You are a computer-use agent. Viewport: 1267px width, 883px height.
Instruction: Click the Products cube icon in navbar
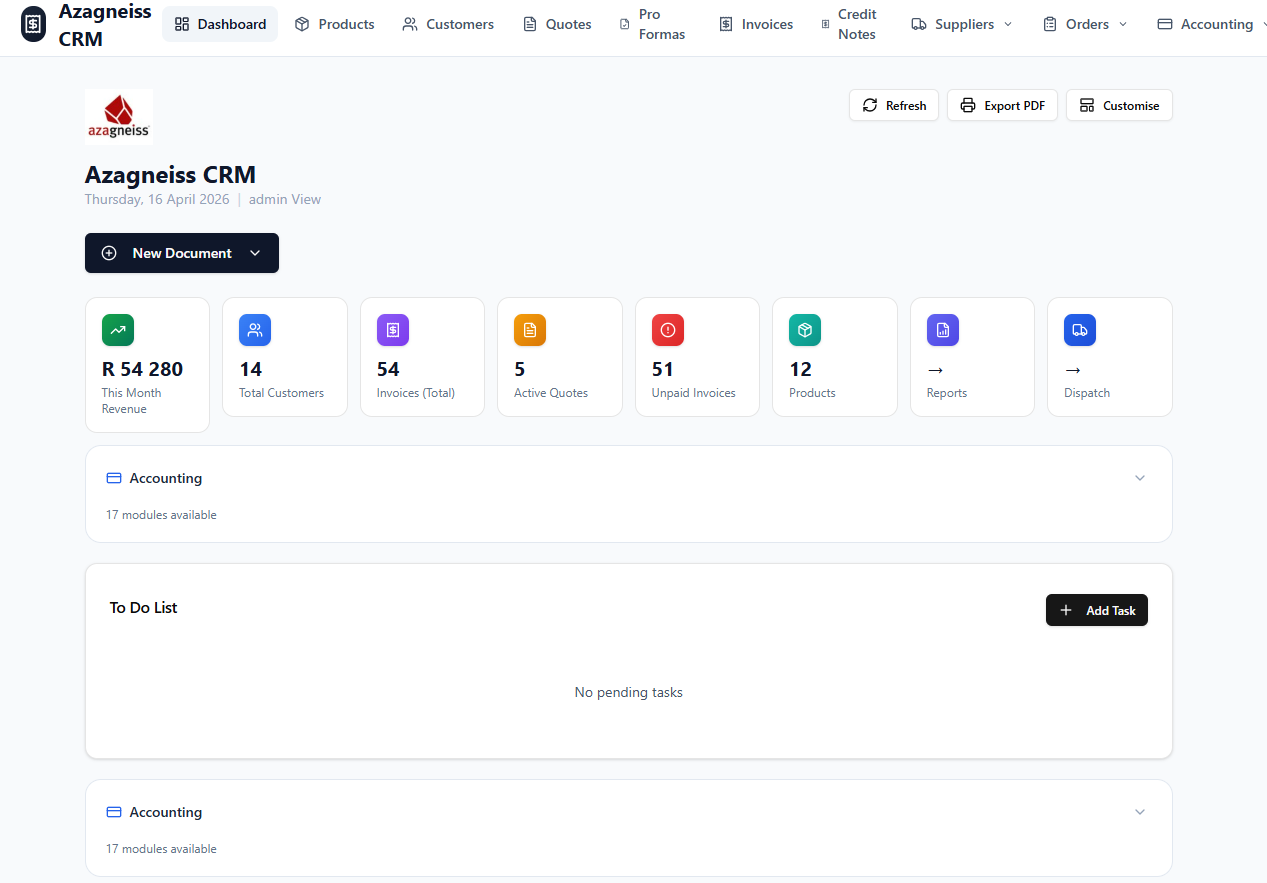[x=302, y=24]
